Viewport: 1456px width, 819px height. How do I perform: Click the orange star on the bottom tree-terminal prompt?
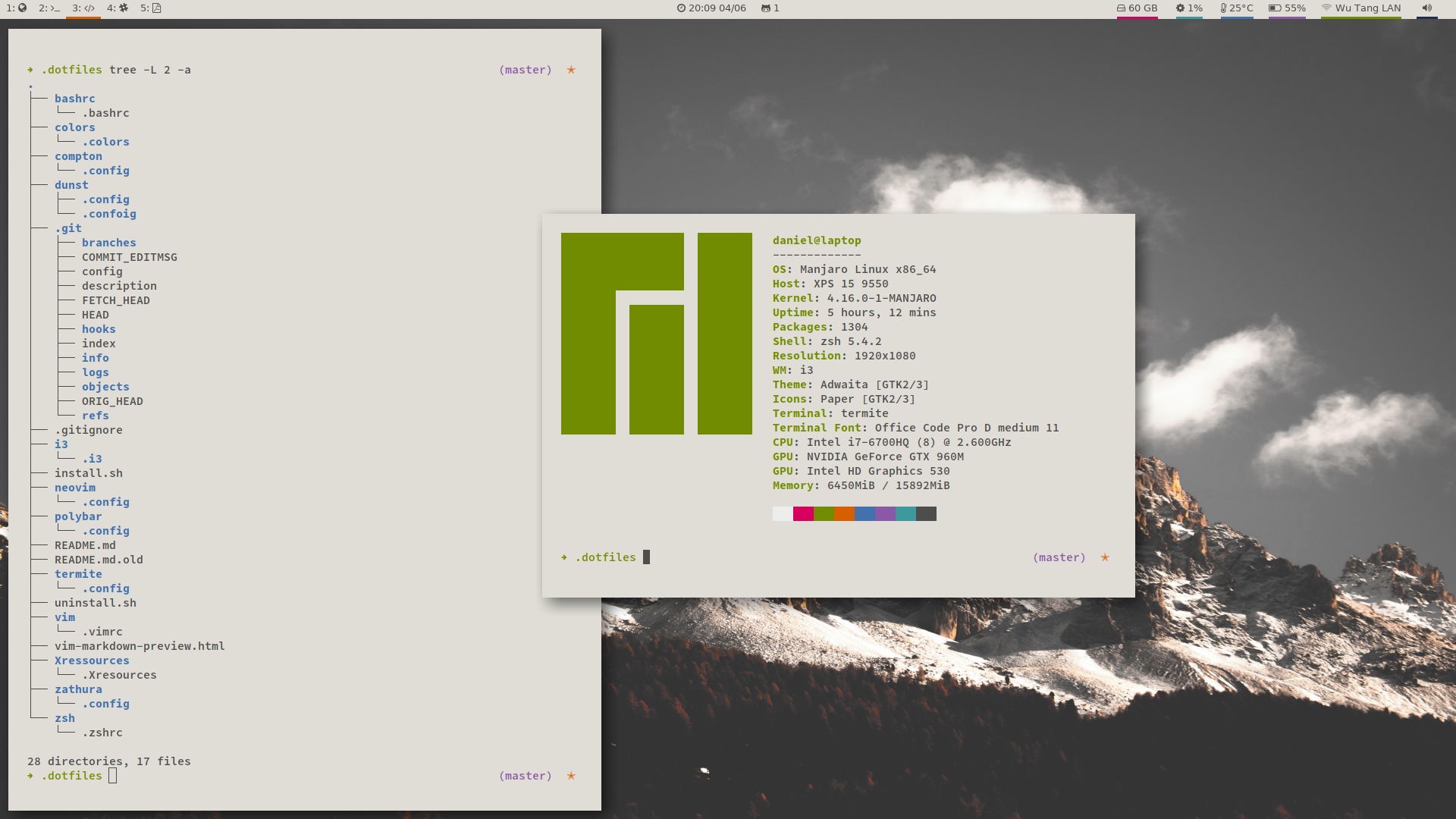click(571, 776)
